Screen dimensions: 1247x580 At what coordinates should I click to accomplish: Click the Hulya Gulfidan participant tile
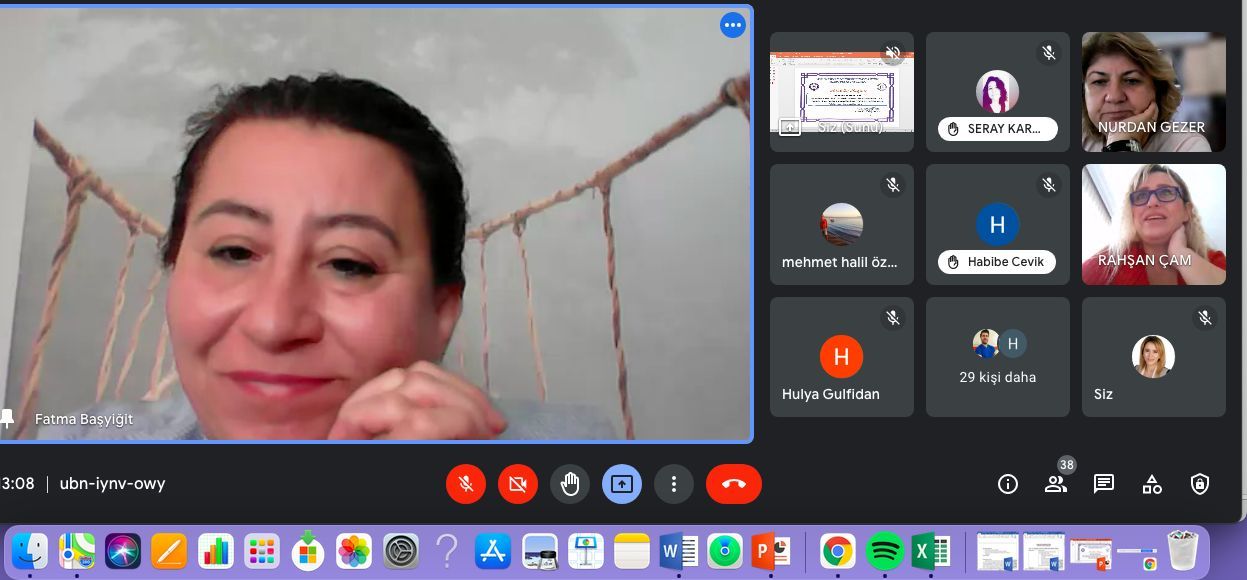841,357
